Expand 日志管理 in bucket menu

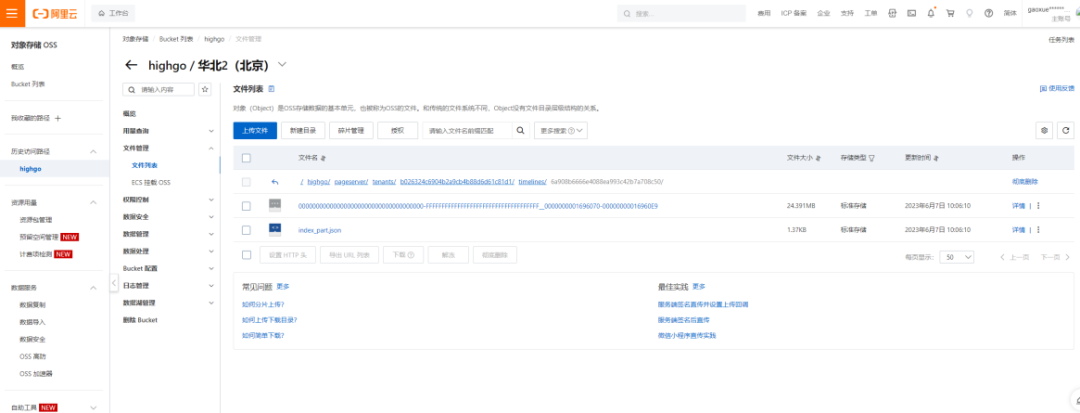coord(211,286)
